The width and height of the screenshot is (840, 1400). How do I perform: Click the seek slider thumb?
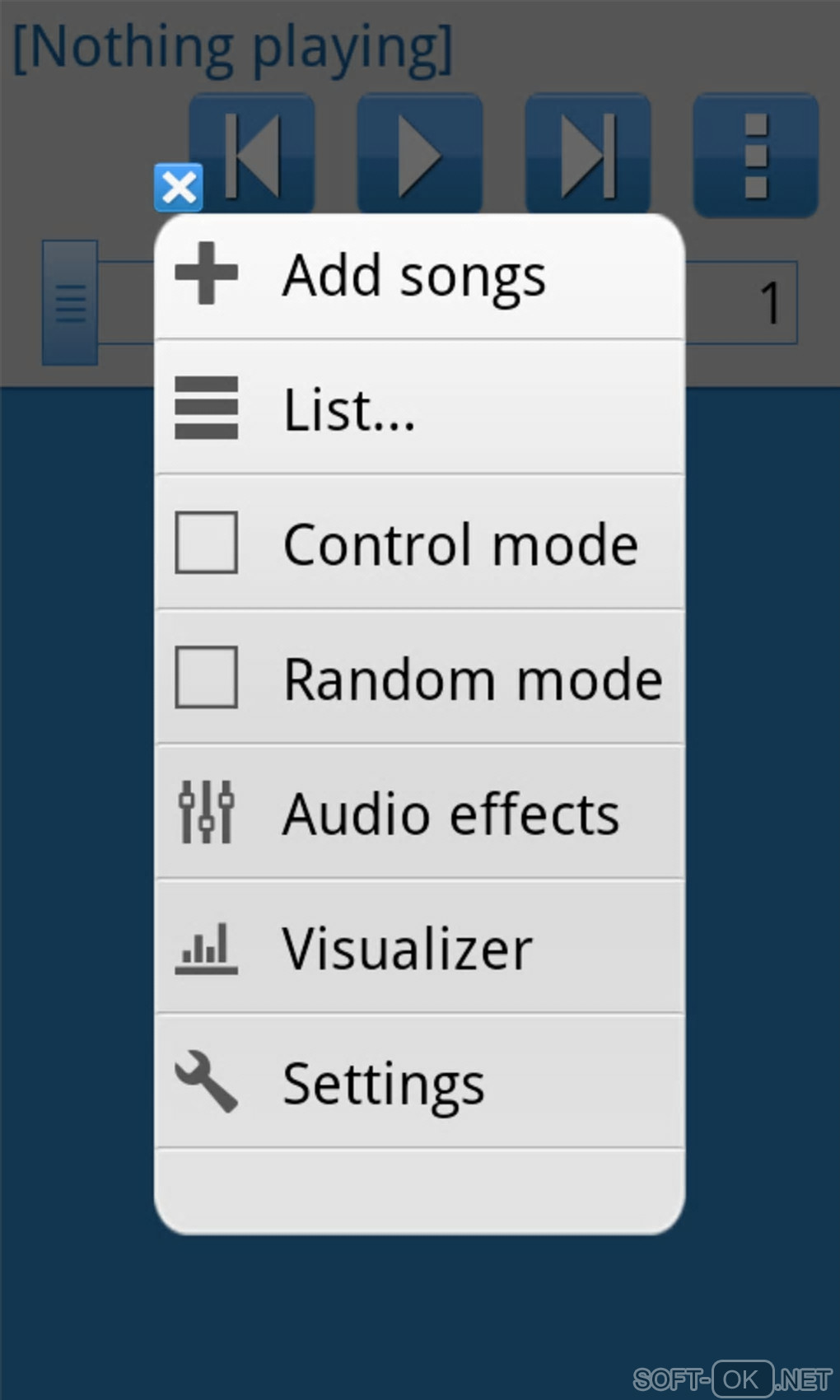click(70, 302)
